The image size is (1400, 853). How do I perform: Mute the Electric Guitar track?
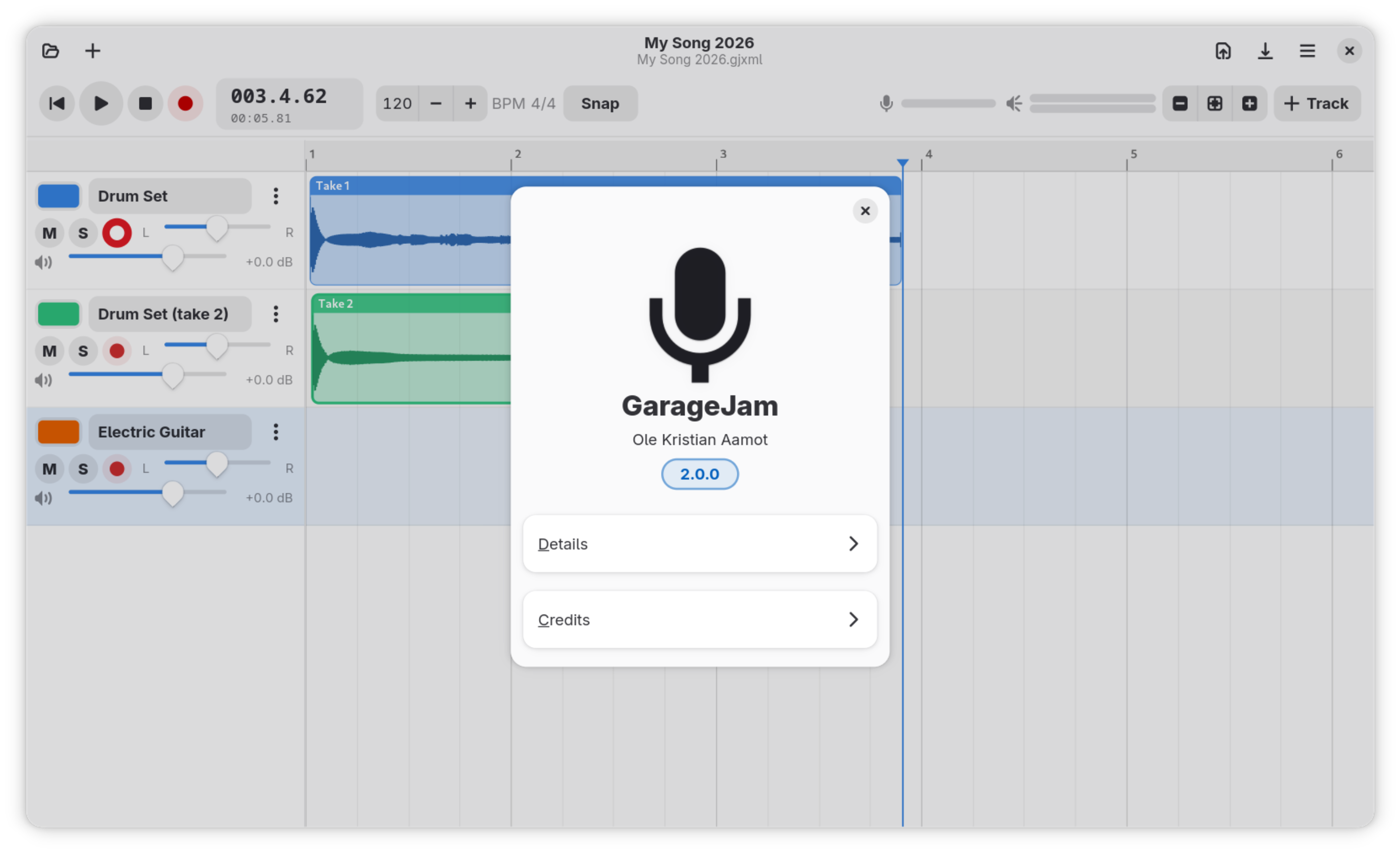point(49,469)
